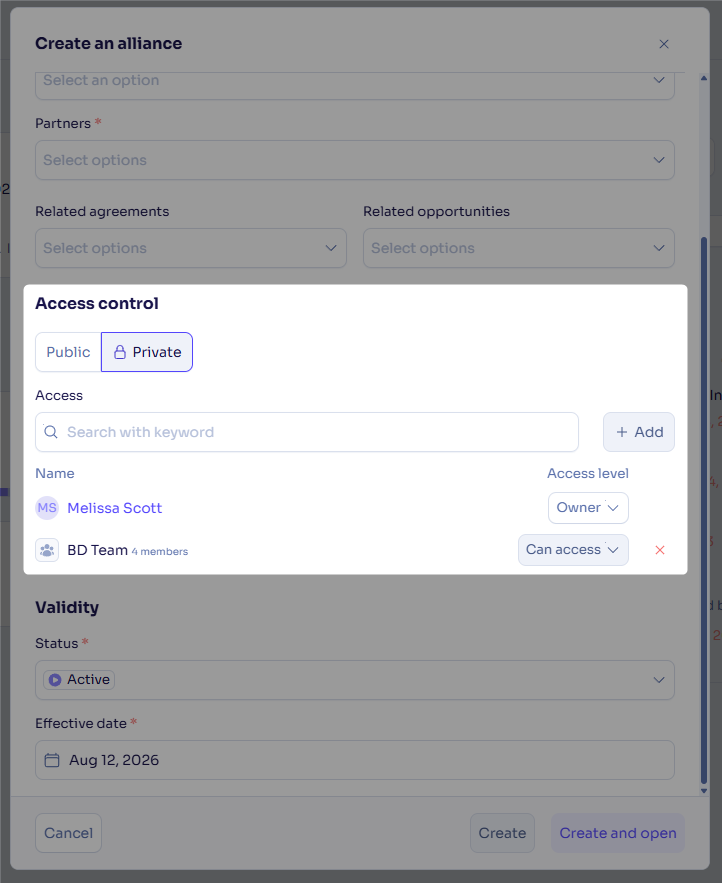
Task: Click the search magnifier icon in Access field
Action: (51, 432)
